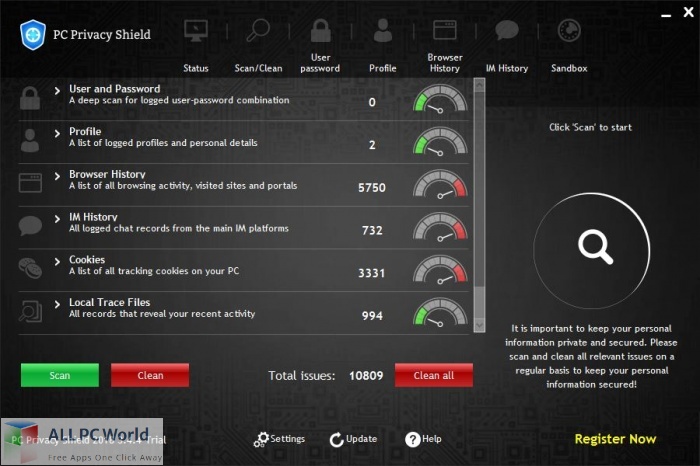The height and width of the screenshot is (466, 700).
Task: Expand the IM History category chevron
Action: [57, 218]
